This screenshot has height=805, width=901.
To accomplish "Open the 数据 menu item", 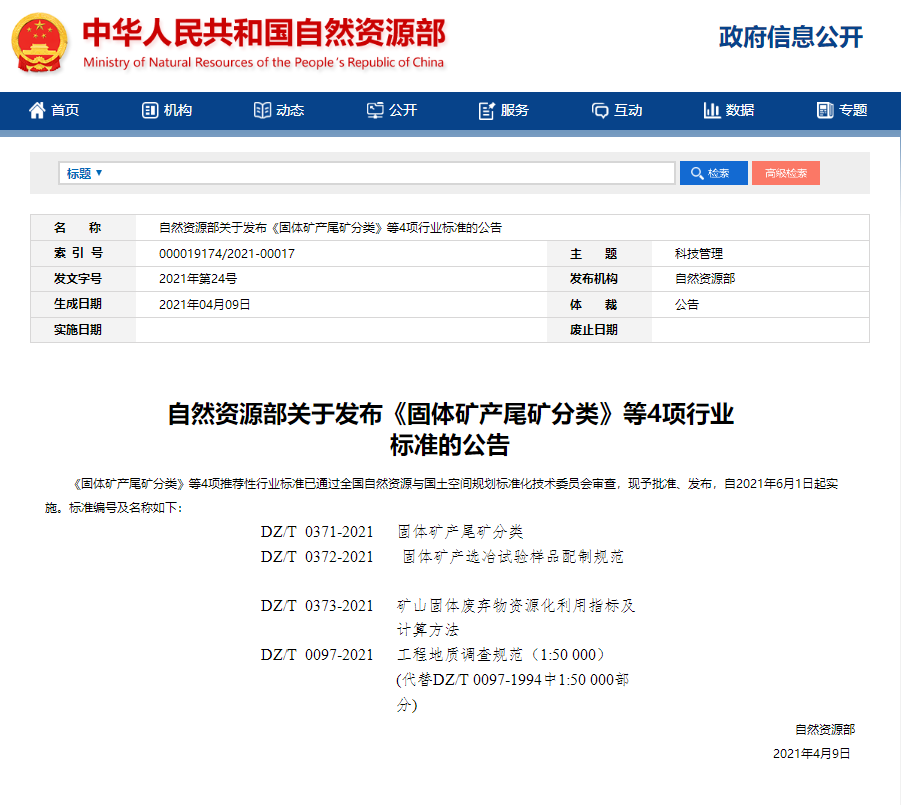I will [740, 110].
